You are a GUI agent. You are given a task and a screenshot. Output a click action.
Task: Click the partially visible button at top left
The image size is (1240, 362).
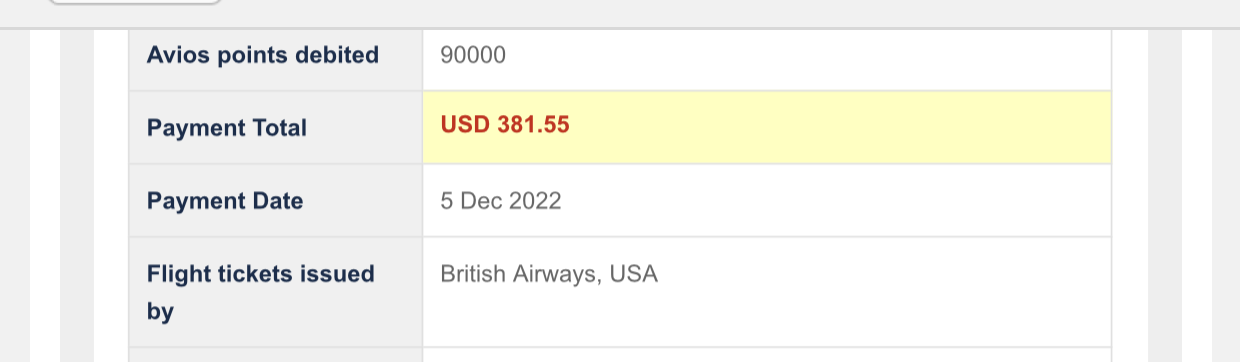point(135,2)
